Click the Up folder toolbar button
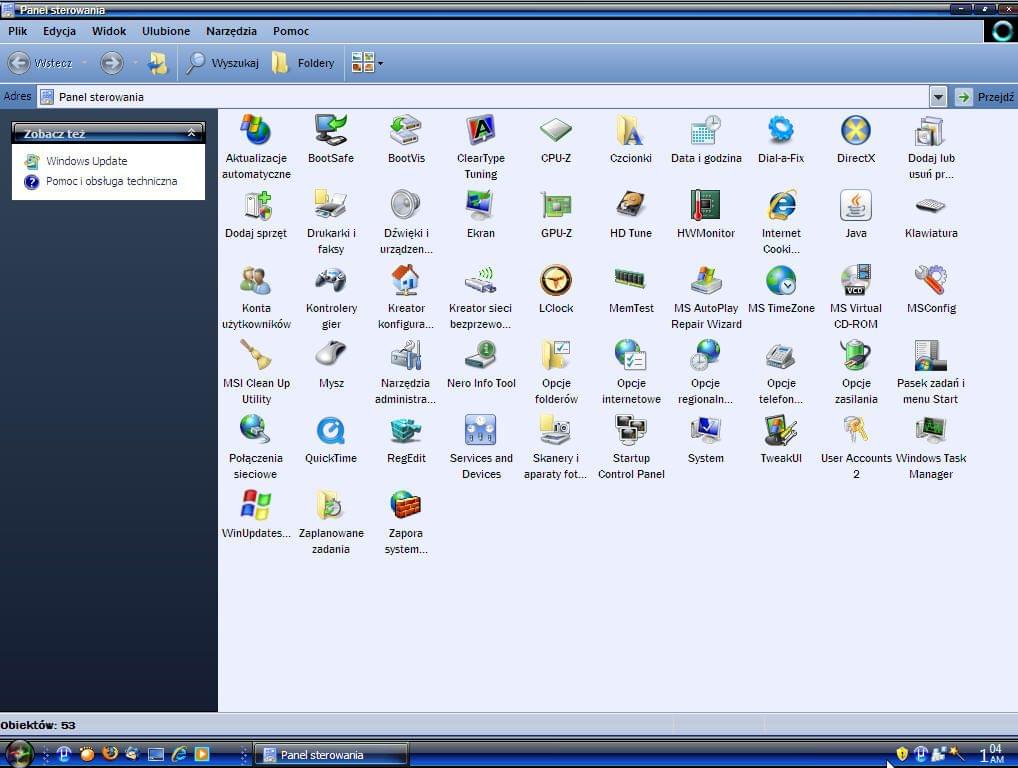This screenshot has width=1018, height=768. click(x=158, y=63)
